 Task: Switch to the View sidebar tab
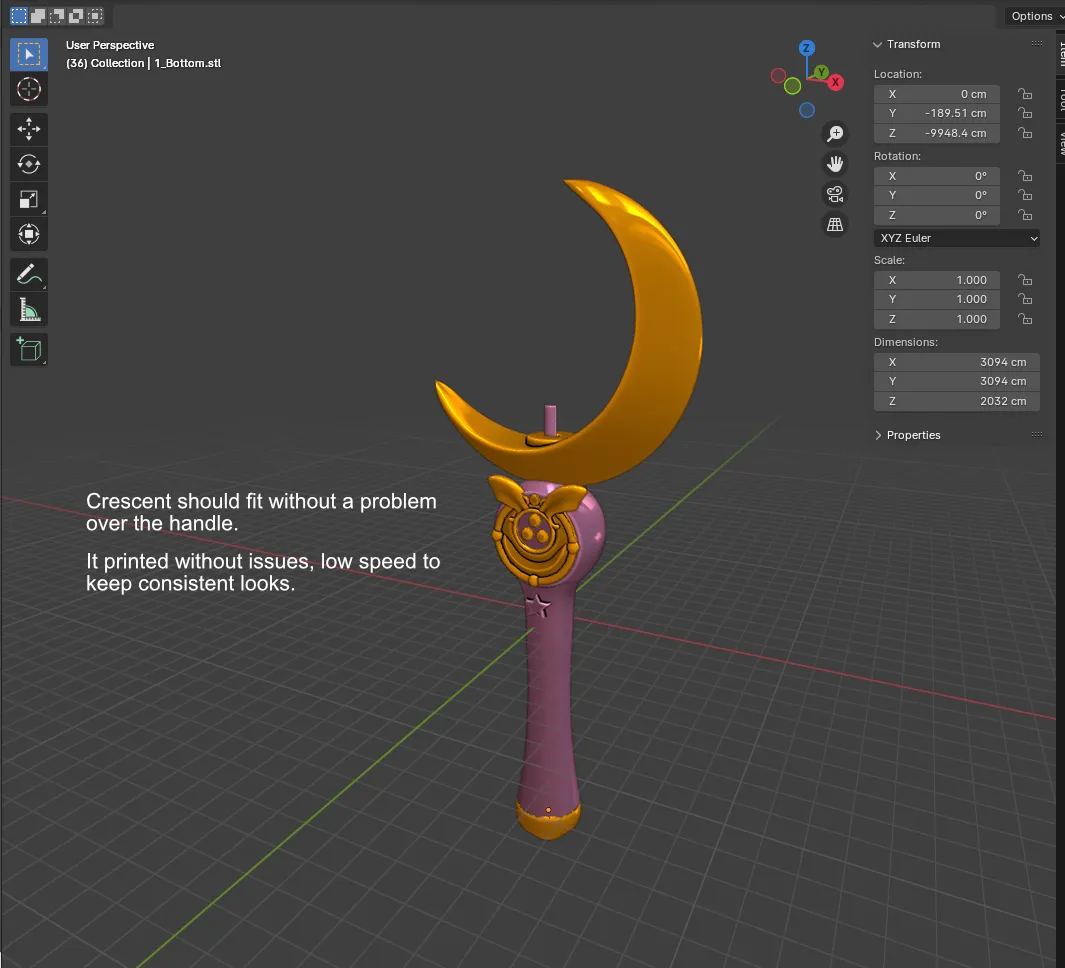pos(1060,143)
